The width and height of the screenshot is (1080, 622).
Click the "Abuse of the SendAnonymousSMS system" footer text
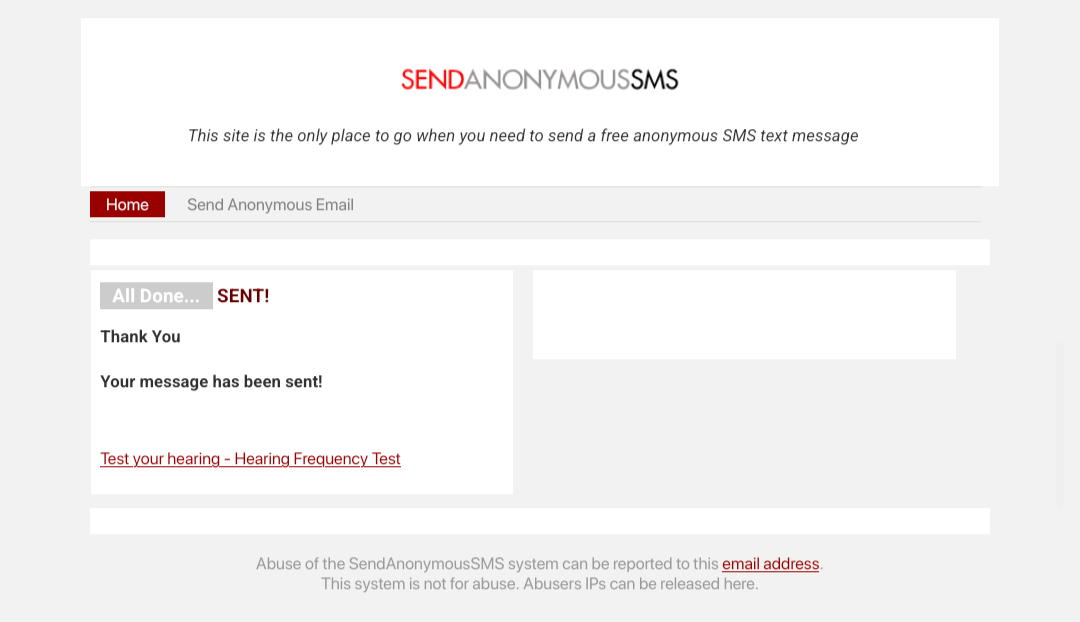(487, 564)
